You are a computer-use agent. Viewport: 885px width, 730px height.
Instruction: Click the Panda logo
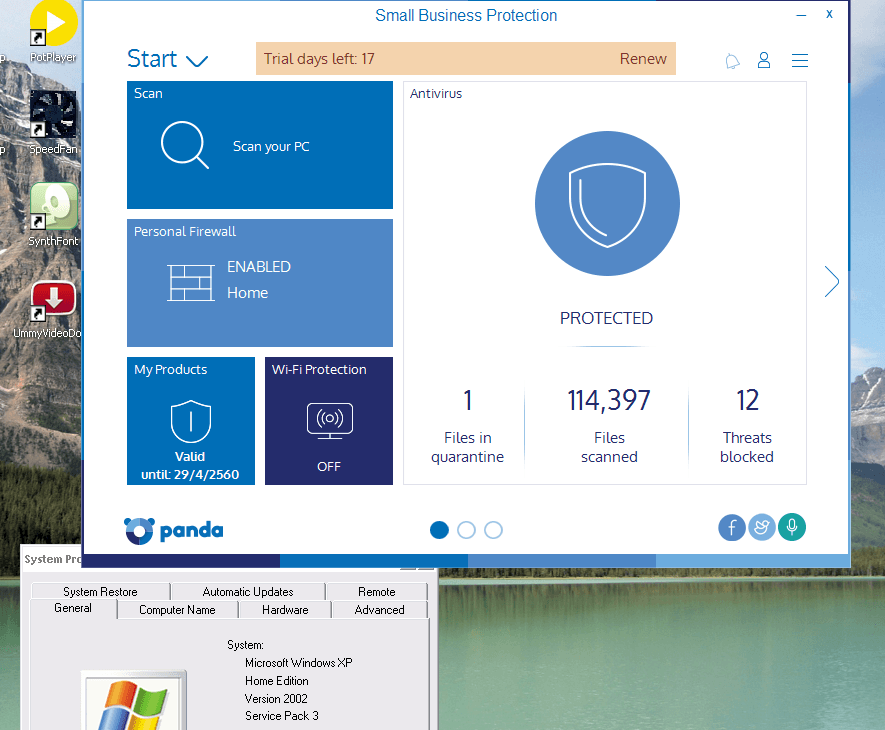[x=174, y=531]
